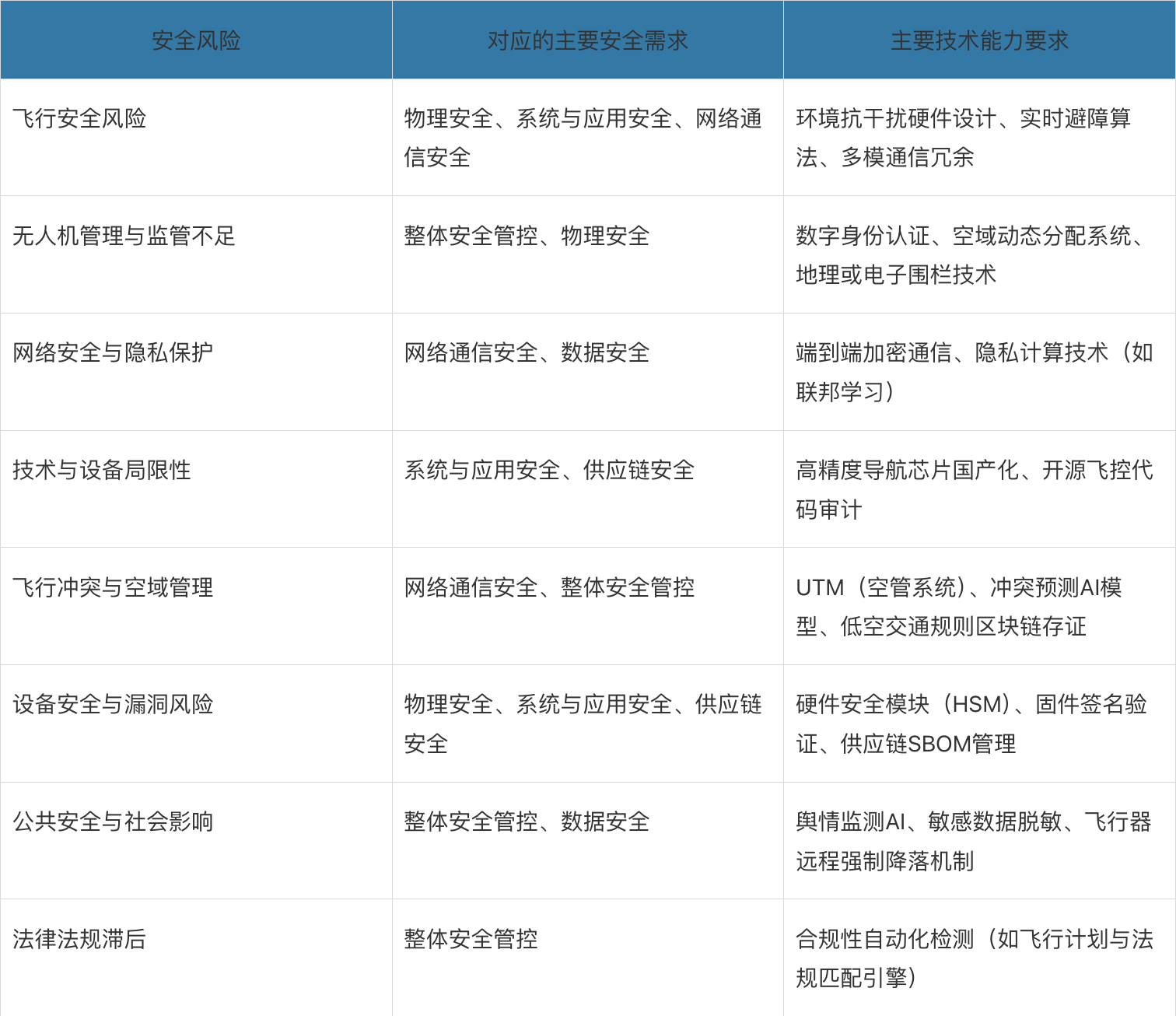This screenshot has width=1176, height=1016.
Task: Select the 硬件安全模块（HSM）cell
Action: click(x=971, y=723)
